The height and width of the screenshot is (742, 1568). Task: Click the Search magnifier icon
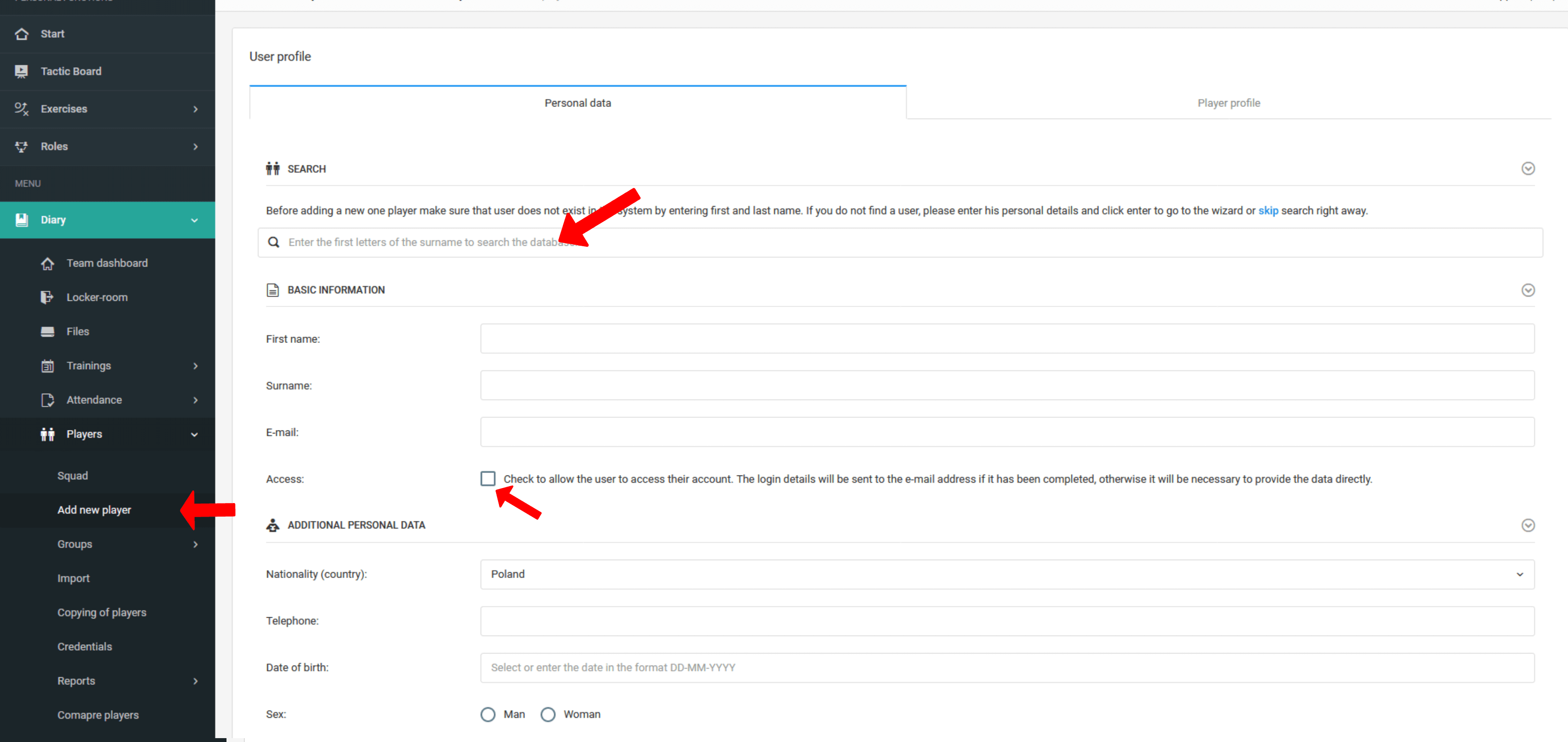point(275,242)
